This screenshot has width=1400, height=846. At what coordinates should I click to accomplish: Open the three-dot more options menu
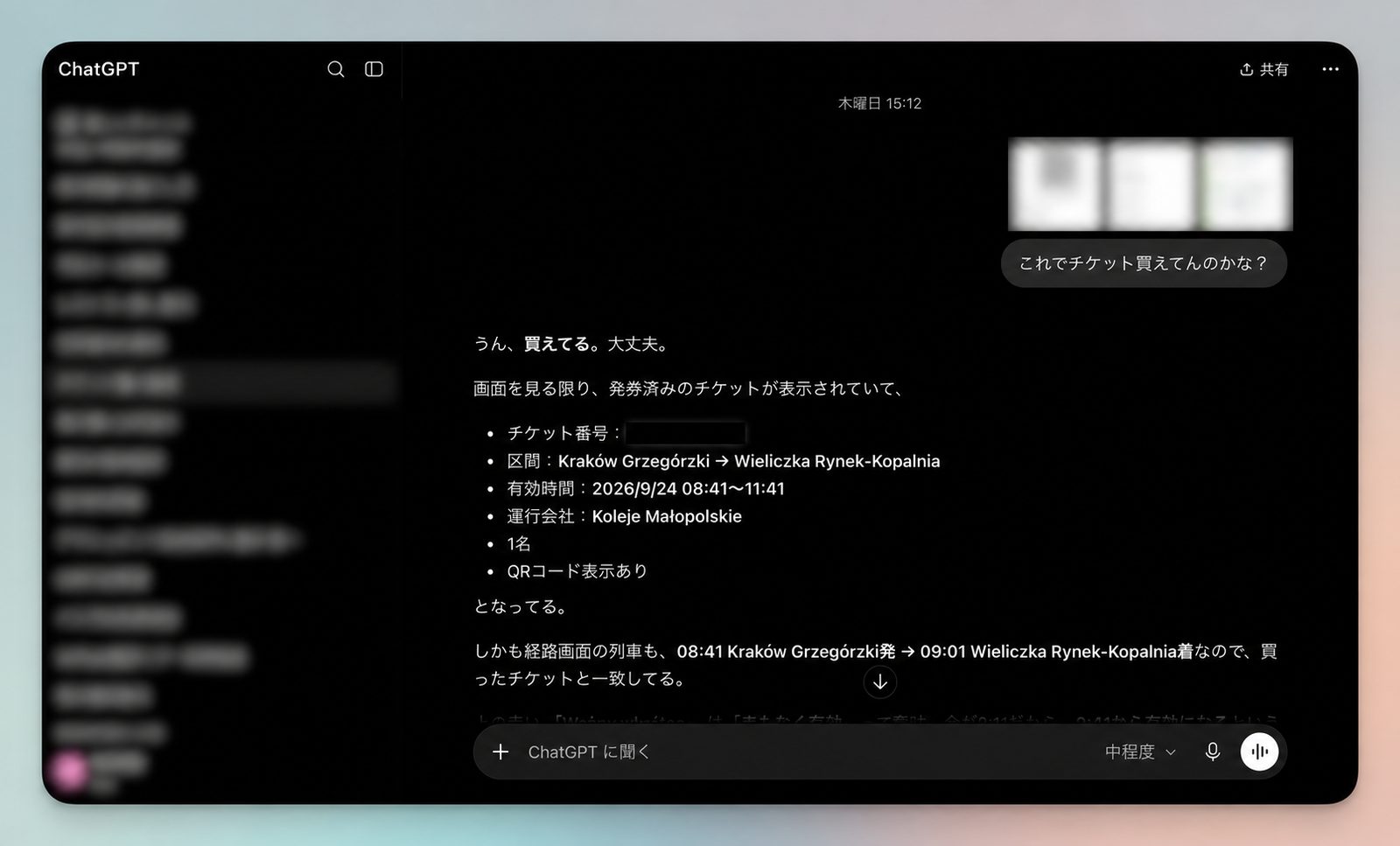click(1330, 69)
